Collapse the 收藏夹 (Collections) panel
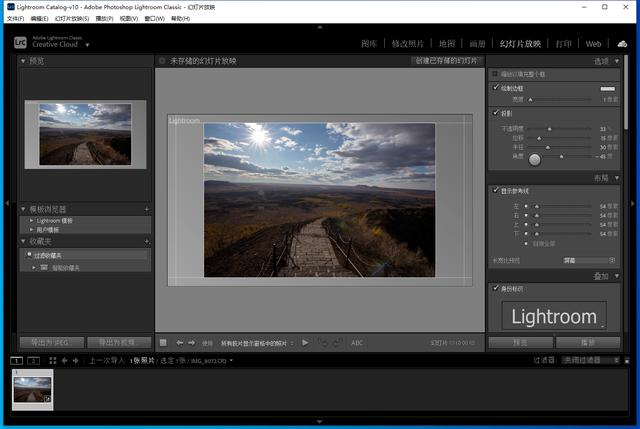This screenshot has width=640, height=429. click(x=23, y=242)
